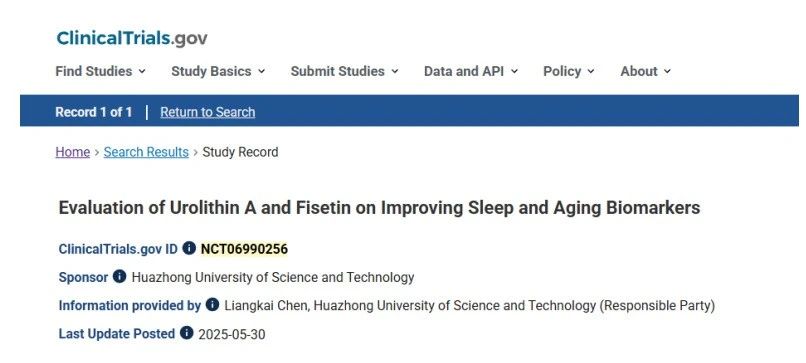This screenshot has width=806, height=363.
Task: Click the Record 1 of 1 label
Action: [x=94, y=112]
